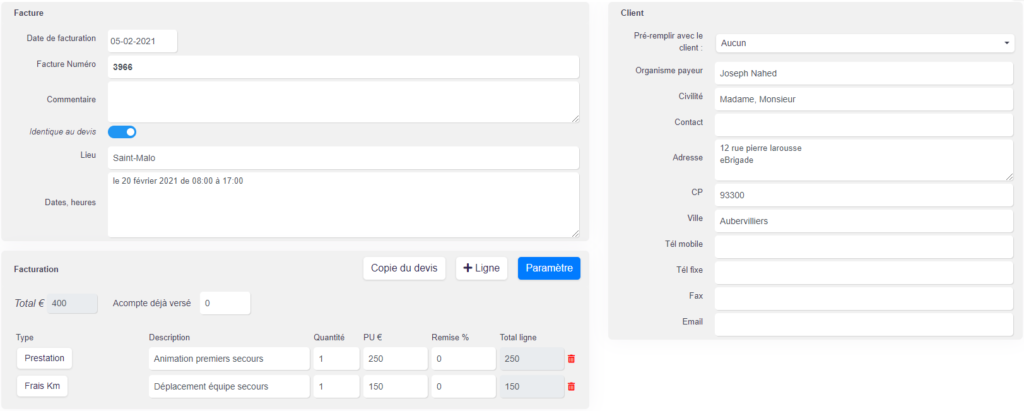
Task: Edit the Lieu field Saint-Malo
Action: pos(344,157)
